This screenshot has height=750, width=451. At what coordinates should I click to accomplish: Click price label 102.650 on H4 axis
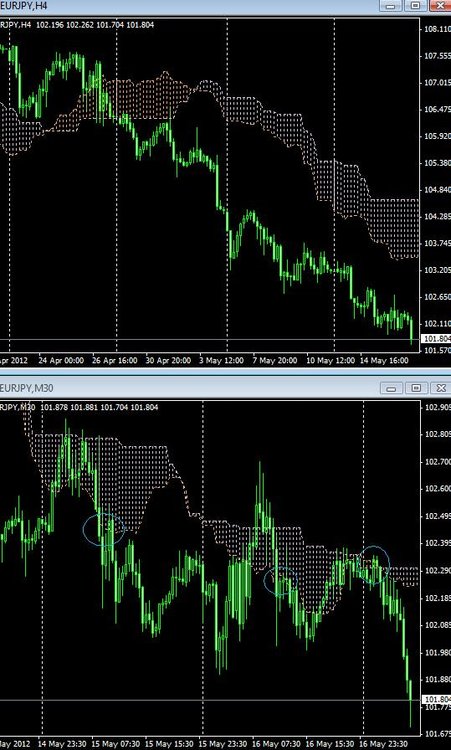tap(437, 297)
